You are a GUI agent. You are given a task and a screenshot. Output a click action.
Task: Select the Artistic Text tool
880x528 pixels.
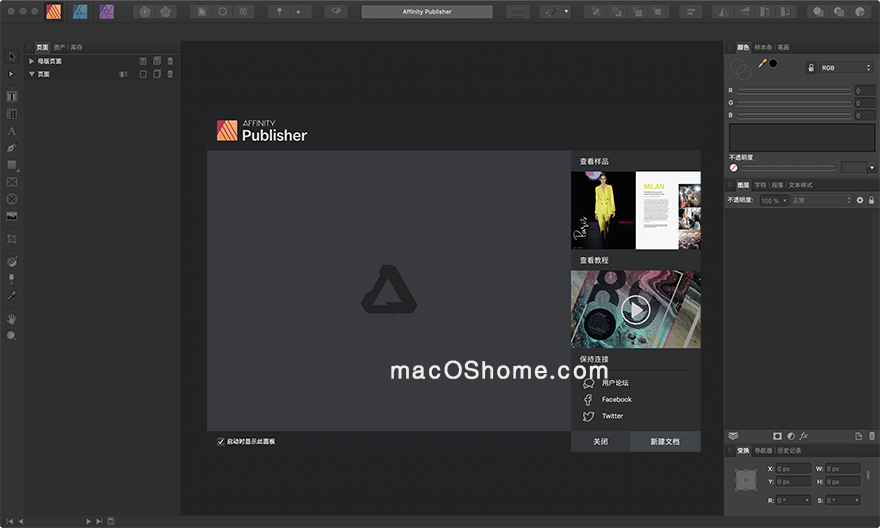(x=12, y=131)
